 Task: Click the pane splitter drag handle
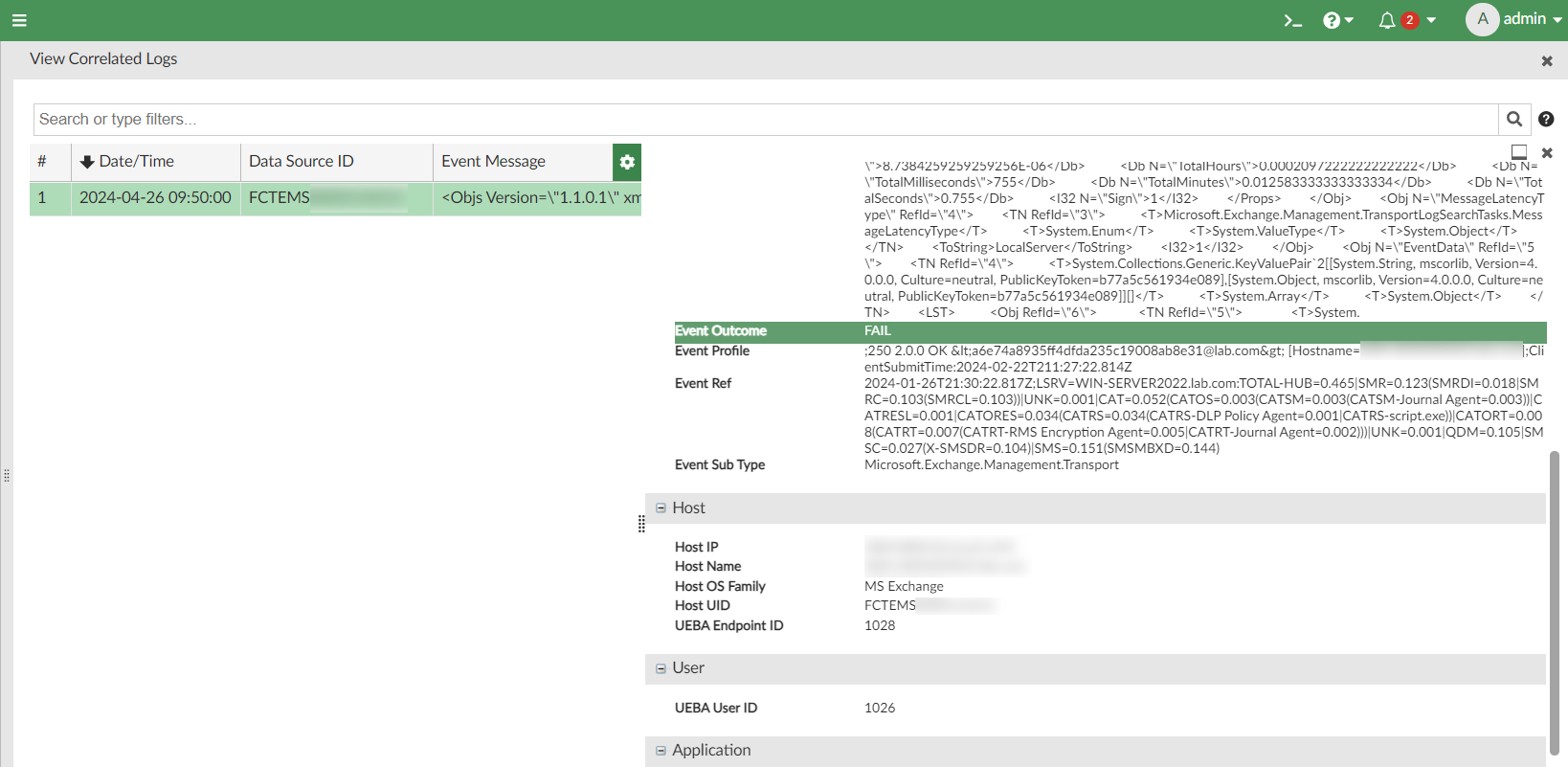click(641, 524)
